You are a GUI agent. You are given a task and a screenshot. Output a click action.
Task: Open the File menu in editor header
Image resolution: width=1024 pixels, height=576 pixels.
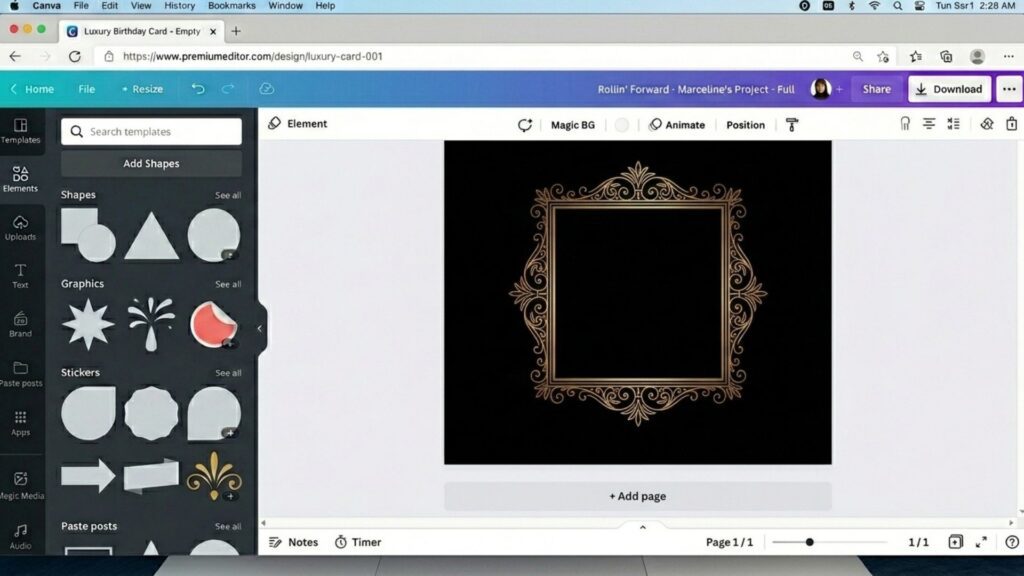click(x=87, y=89)
